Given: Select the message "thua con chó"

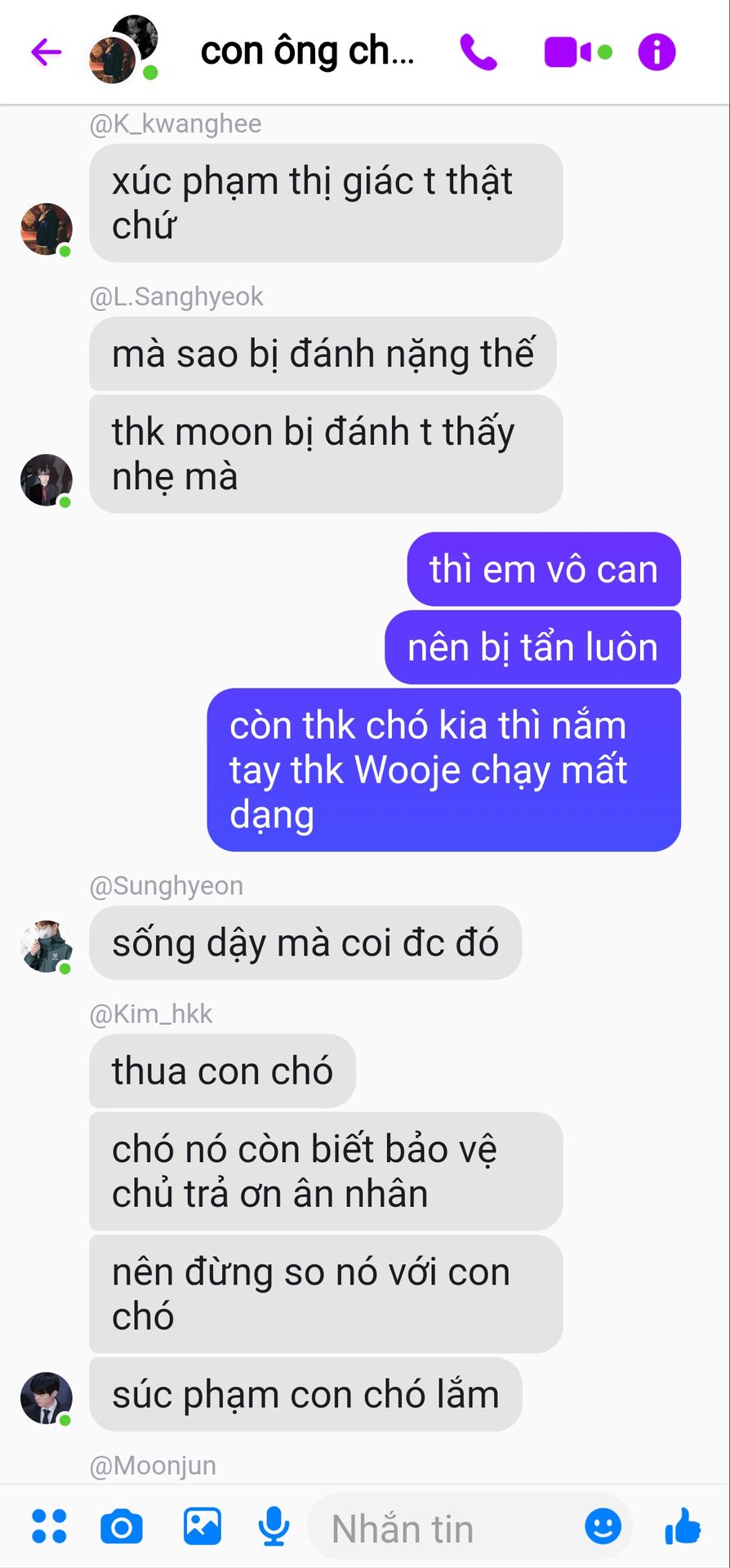Looking at the screenshot, I should click(222, 1071).
